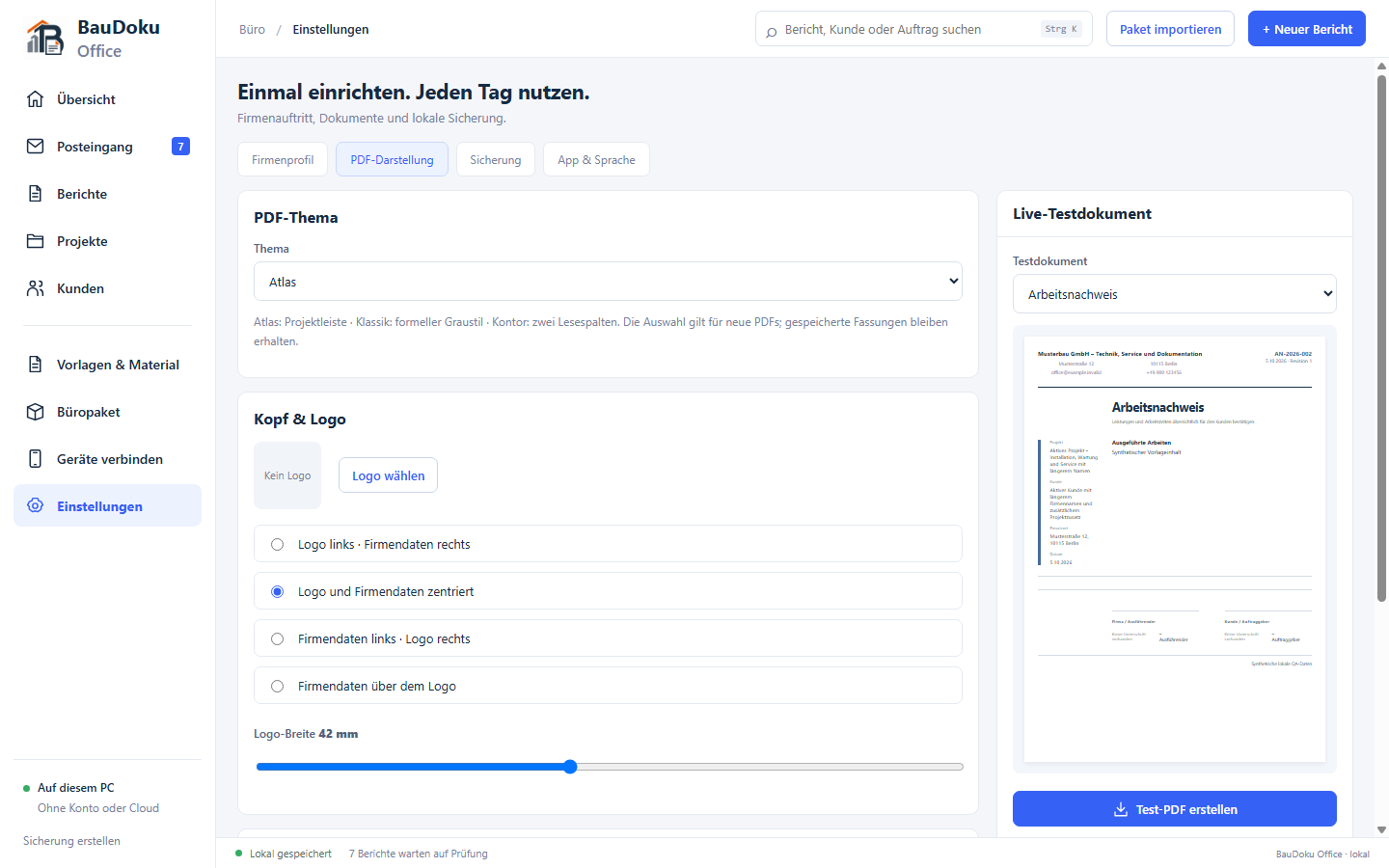This screenshot has width=1389, height=868.
Task: Click the scrollbar down arrow
Action: (1381, 829)
